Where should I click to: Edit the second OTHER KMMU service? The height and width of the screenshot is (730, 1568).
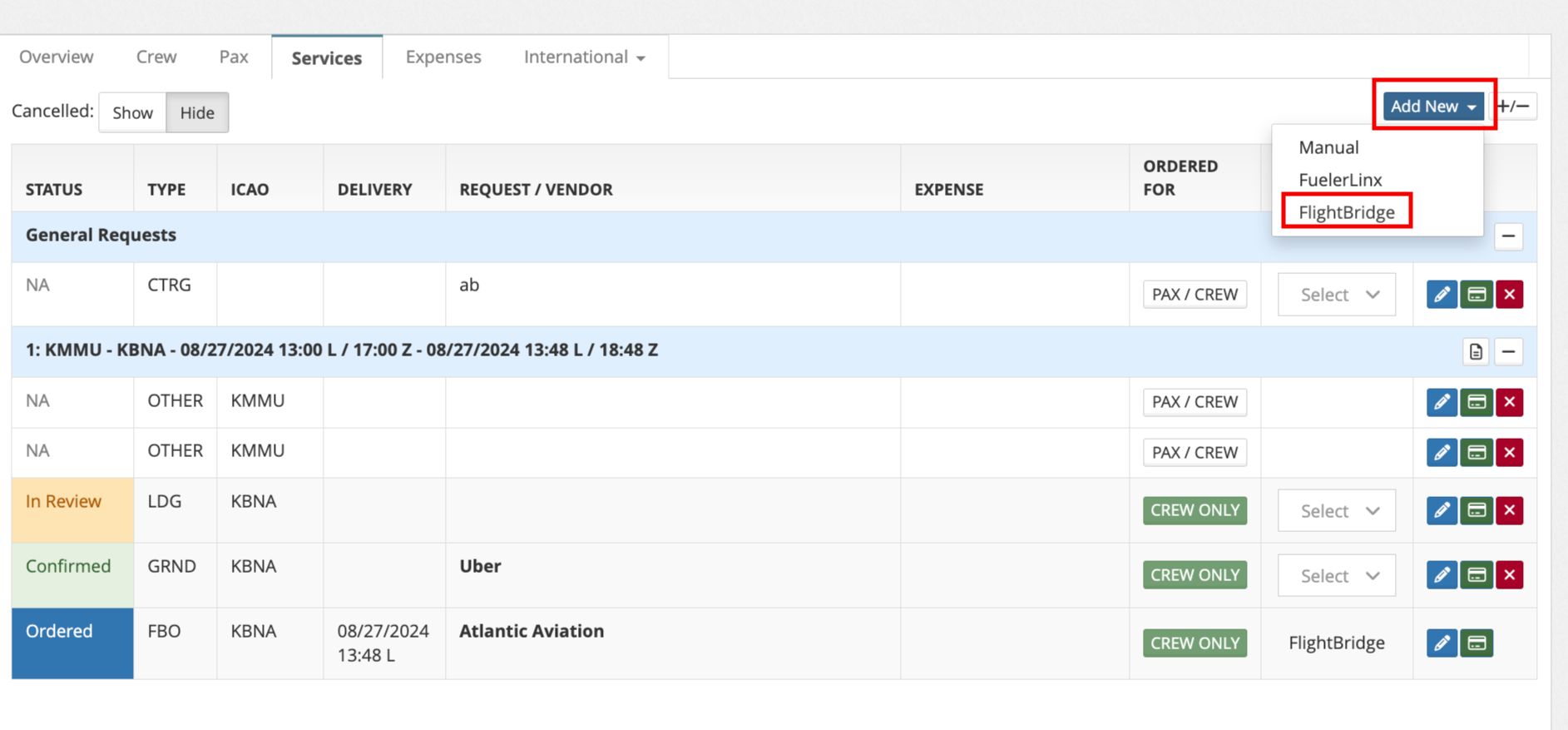click(1442, 452)
